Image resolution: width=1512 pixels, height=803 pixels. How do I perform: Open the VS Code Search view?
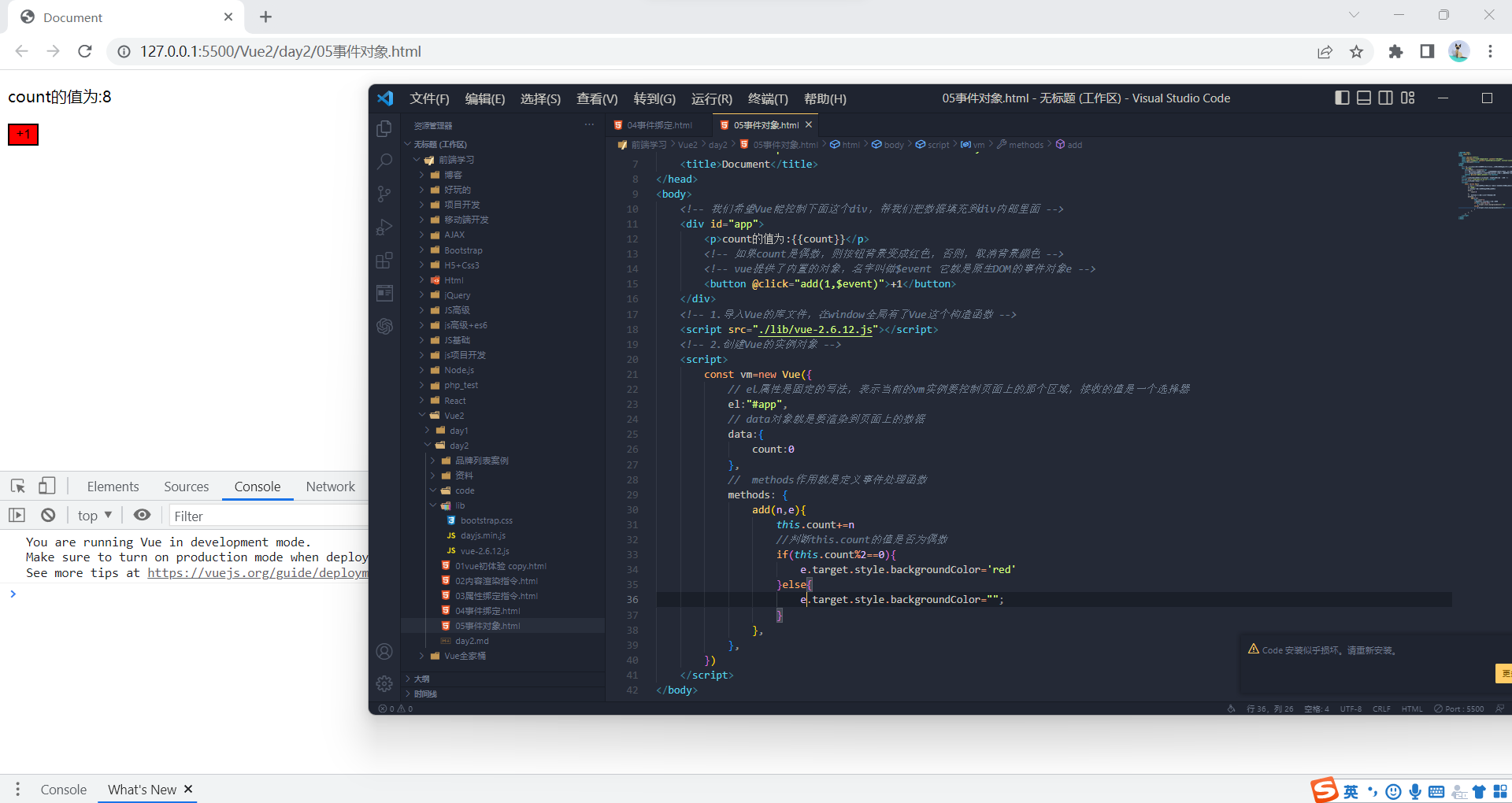pos(384,161)
